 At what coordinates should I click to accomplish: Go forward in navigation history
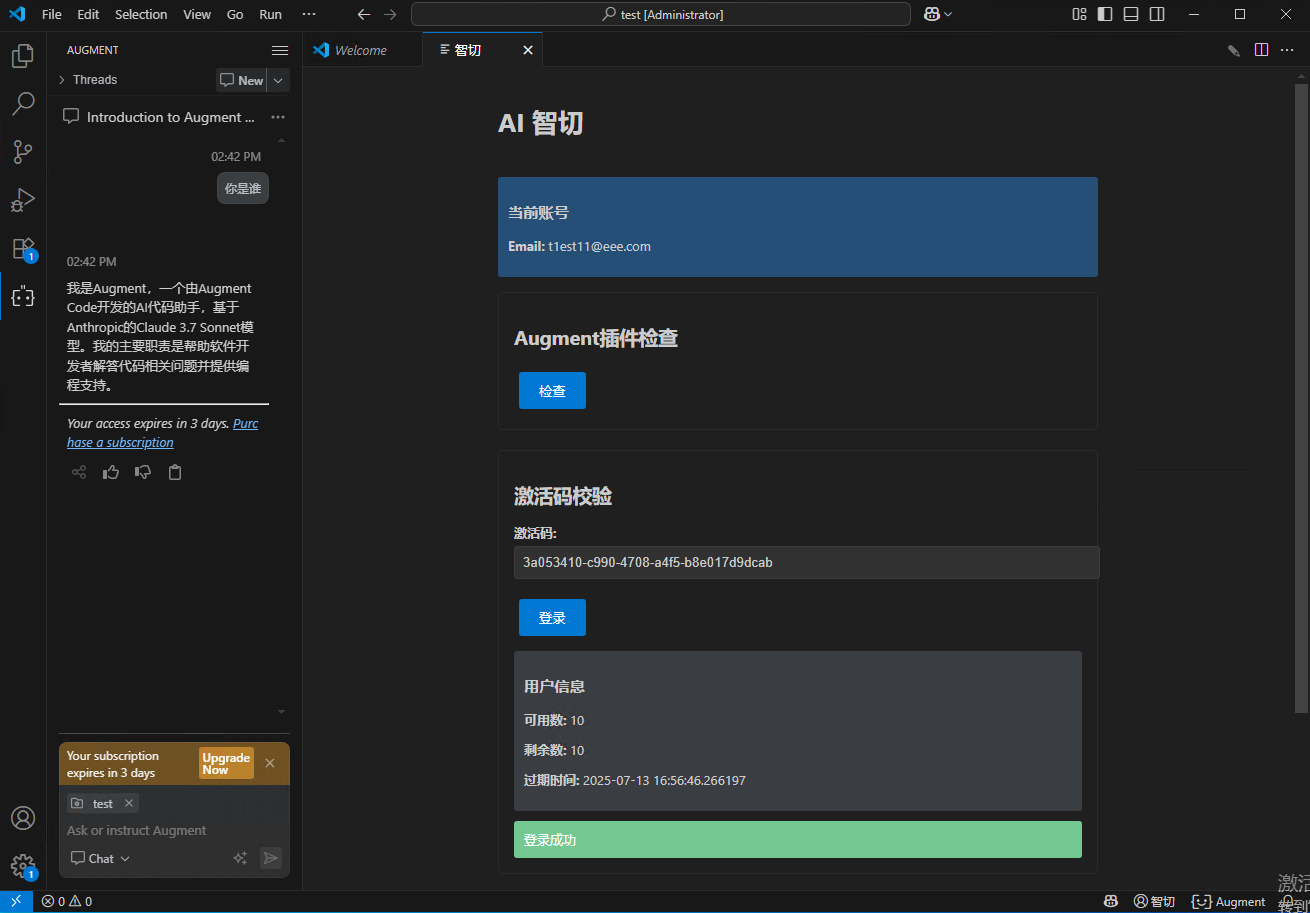coord(390,14)
